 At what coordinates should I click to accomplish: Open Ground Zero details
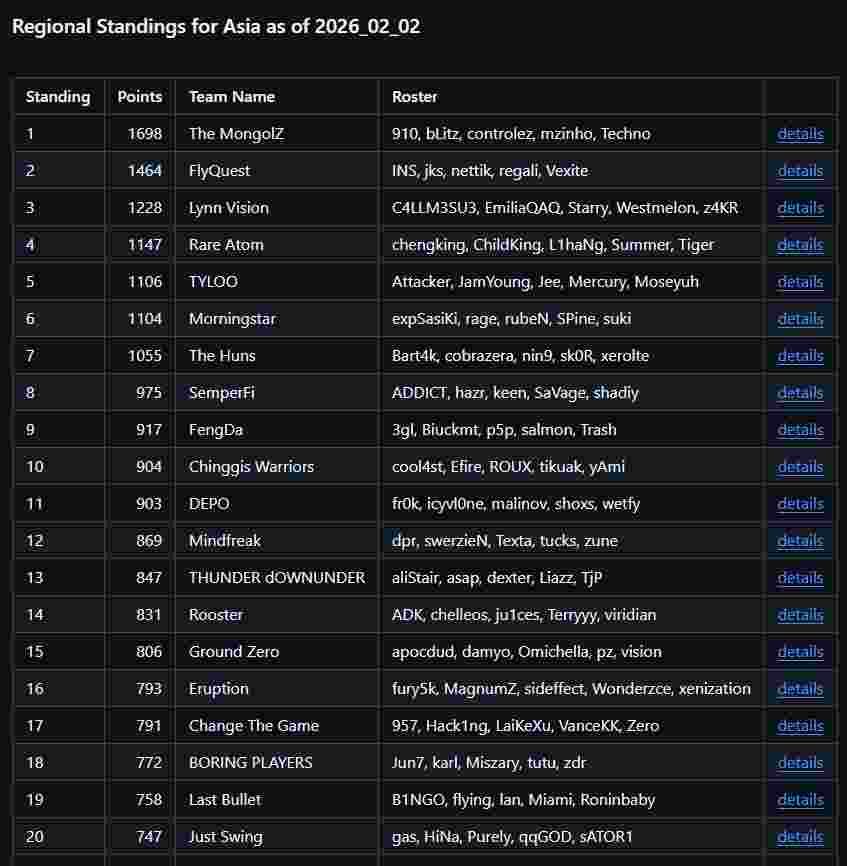tap(800, 652)
